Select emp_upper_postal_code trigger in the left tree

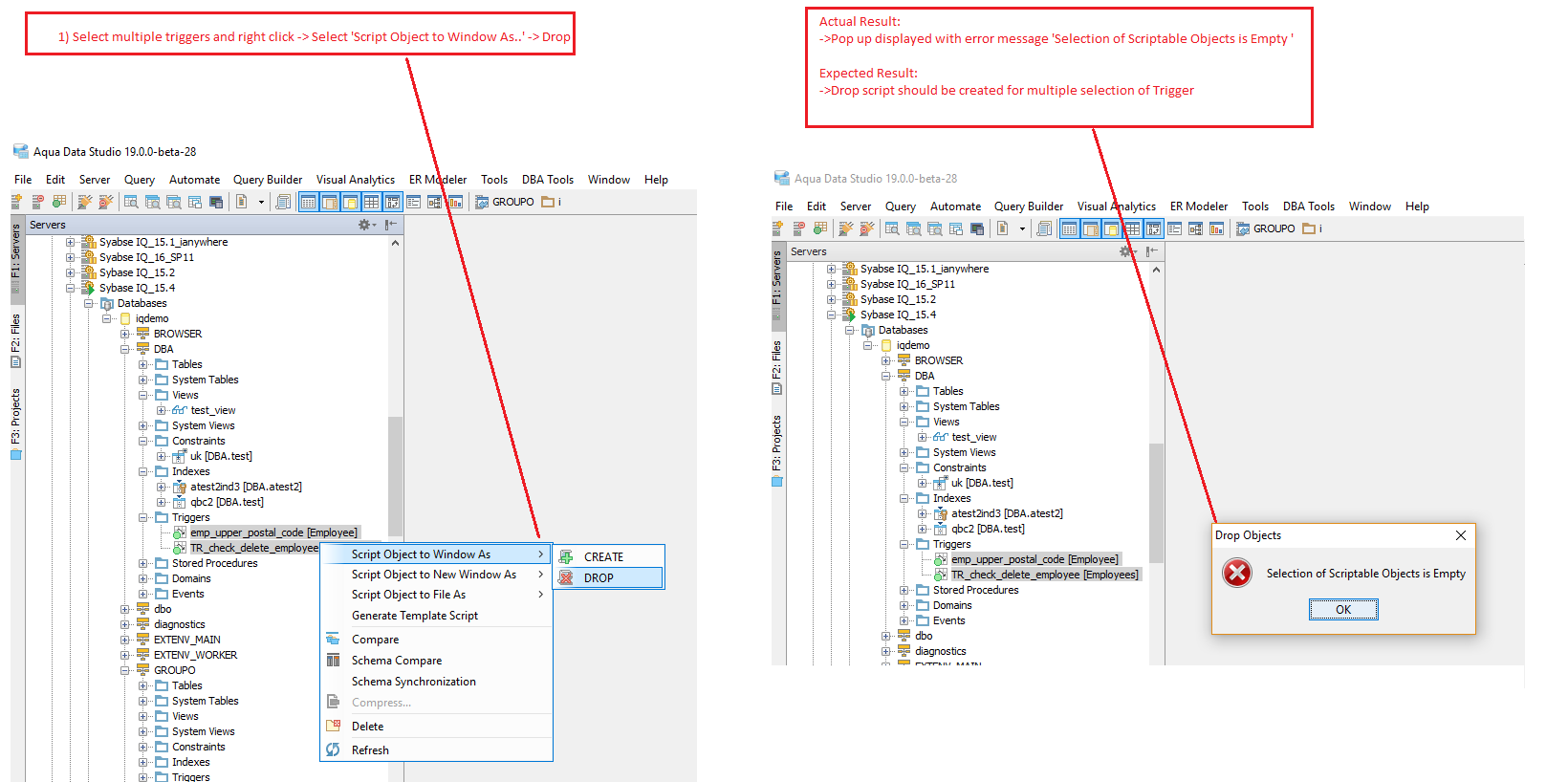point(273,532)
